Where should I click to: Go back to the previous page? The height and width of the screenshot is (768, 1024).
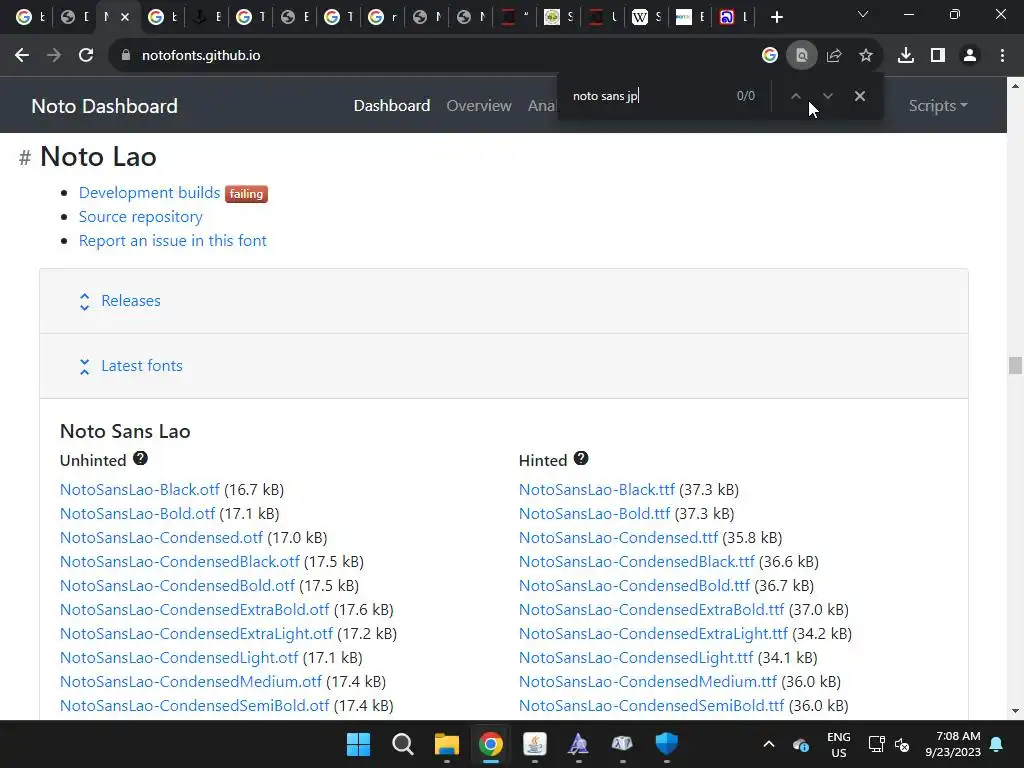coord(22,56)
